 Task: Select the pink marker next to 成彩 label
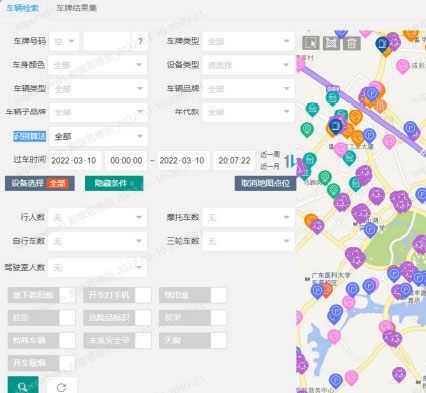(x=403, y=66)
